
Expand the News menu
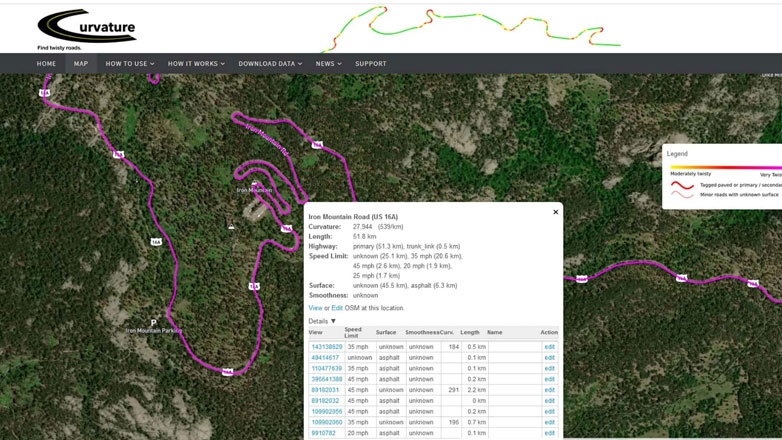[328, 64]
